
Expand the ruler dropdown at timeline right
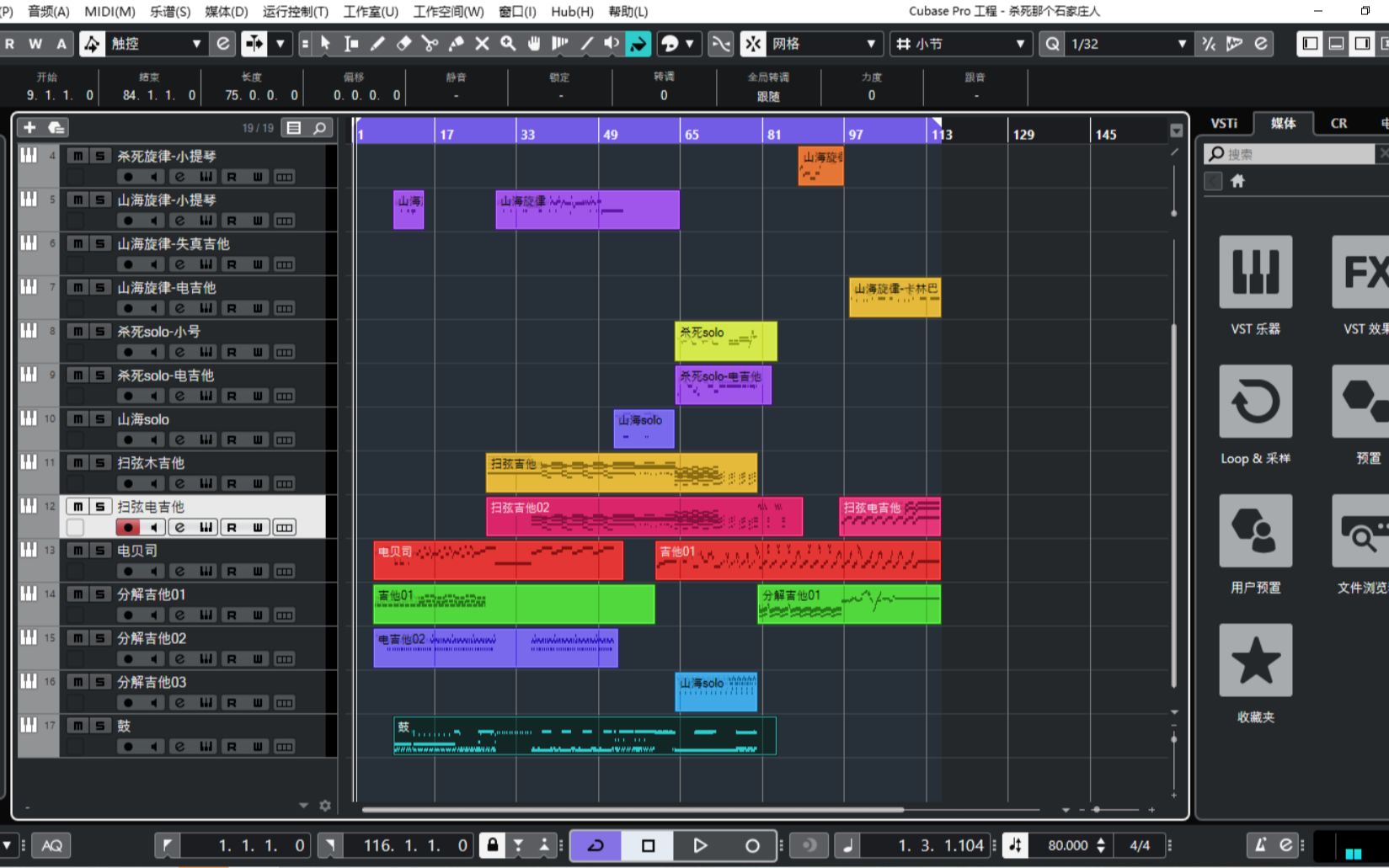(x=1176, y=130)
